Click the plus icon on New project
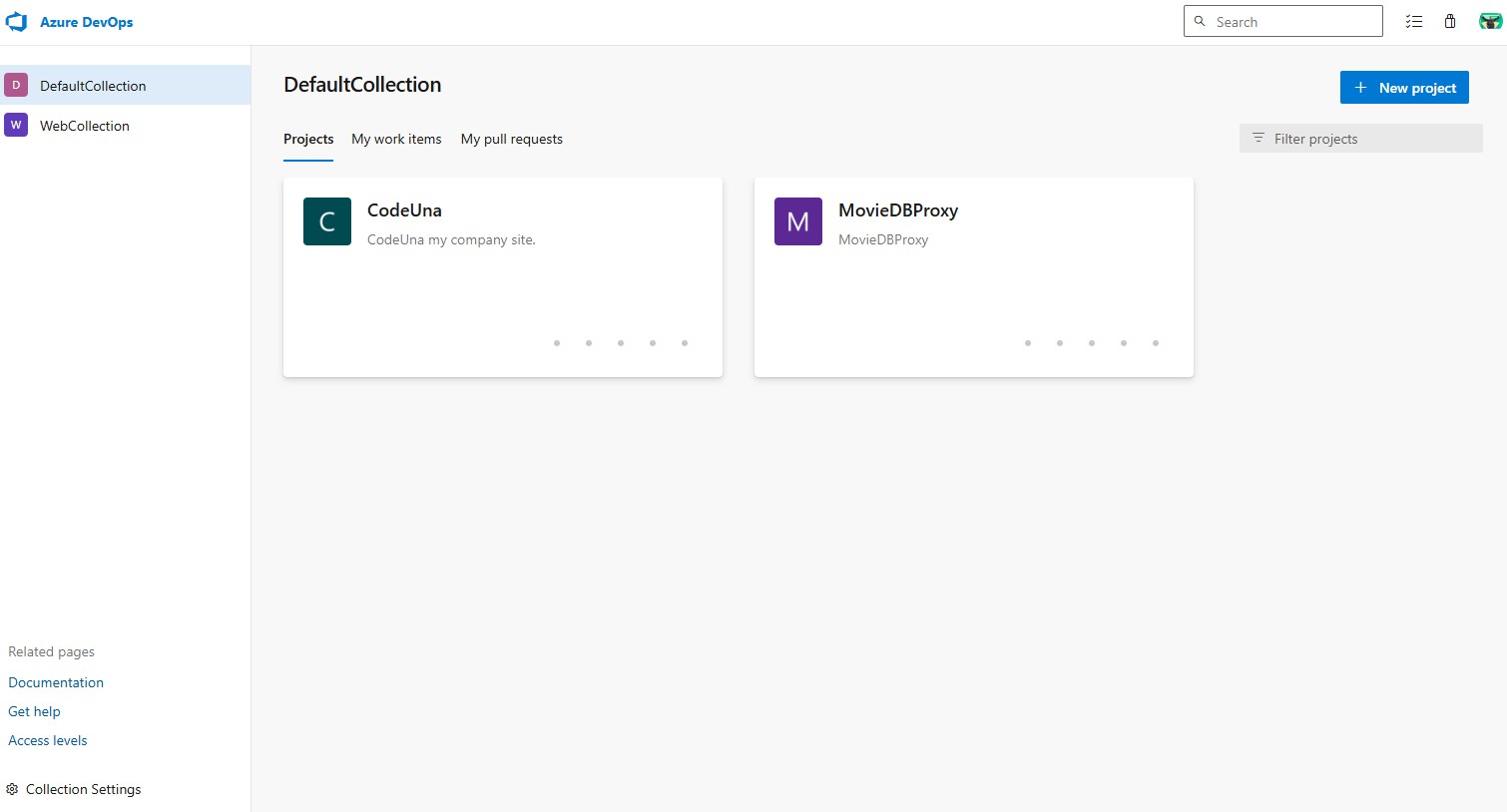1507x812 pixels. pyautogui.click(x=1360, y=88)
